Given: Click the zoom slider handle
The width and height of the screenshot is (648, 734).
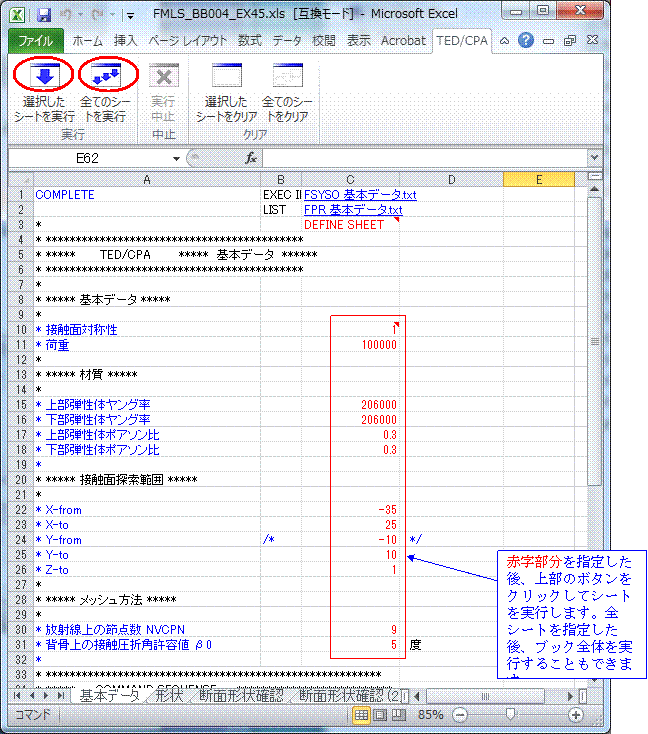Looking at the screenshot, I should pos(511,714).
